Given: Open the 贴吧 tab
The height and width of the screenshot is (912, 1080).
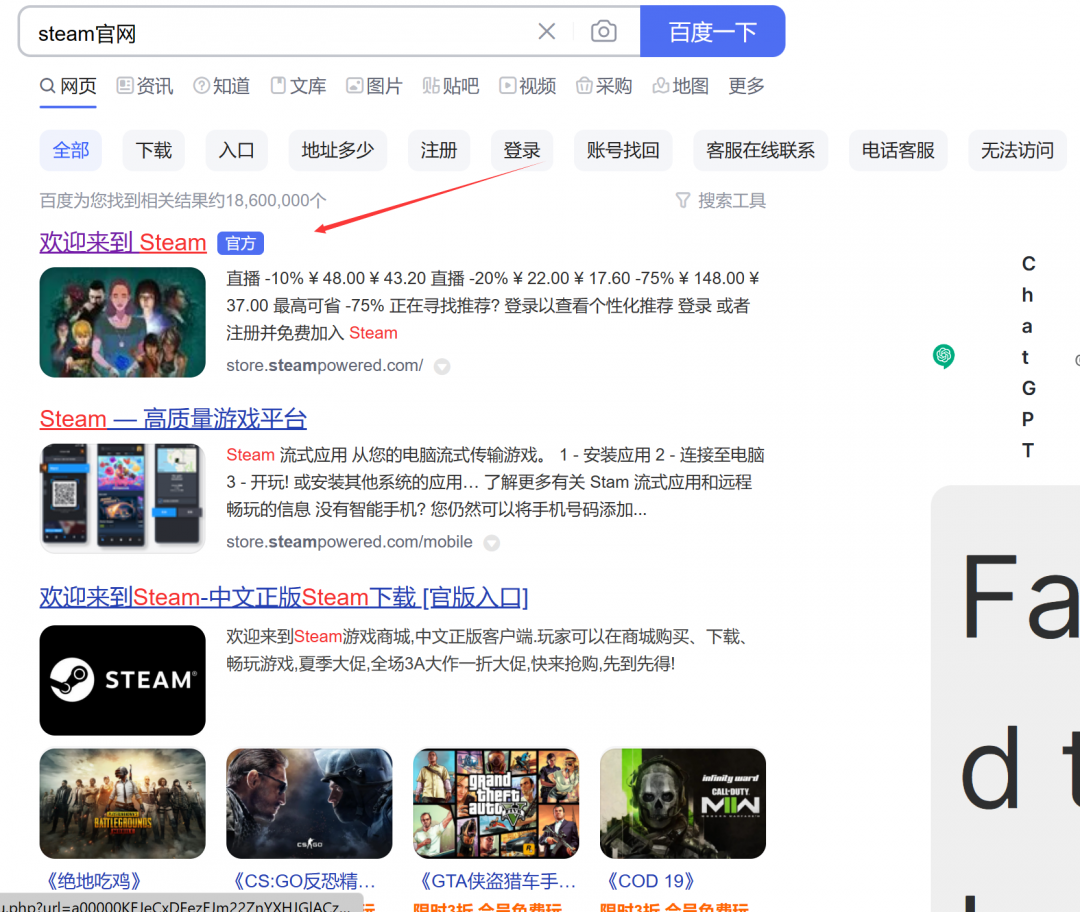Looking at the screenshot, I should click(451, 86).
